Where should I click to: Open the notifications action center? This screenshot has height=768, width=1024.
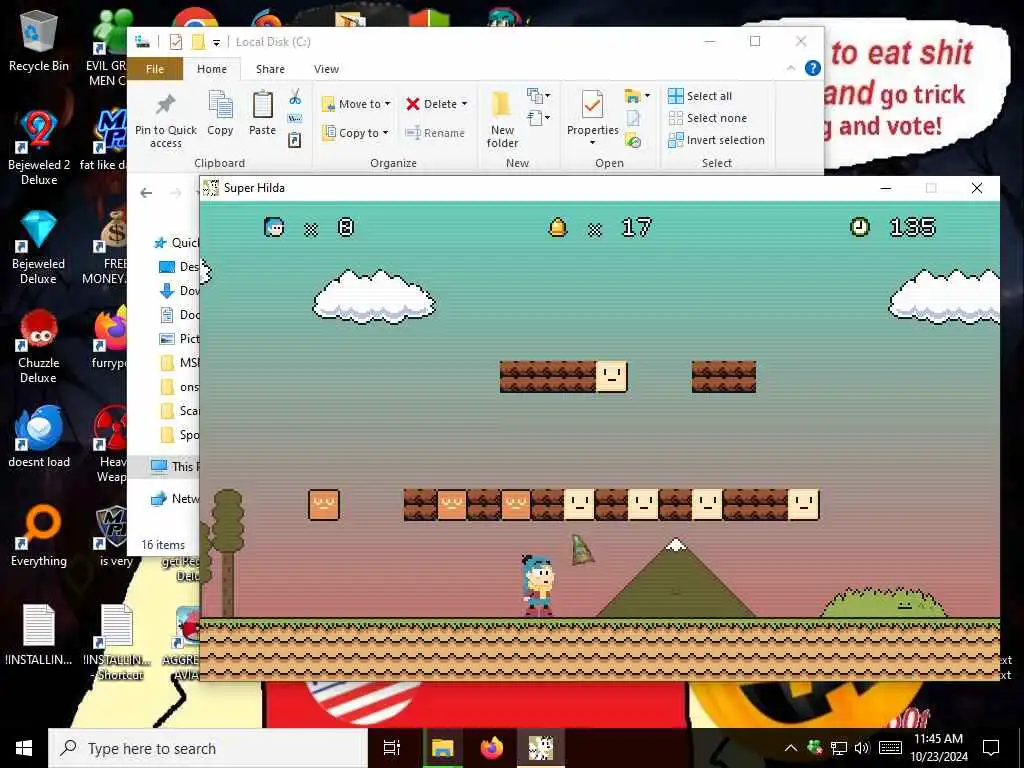pos(991,748)
